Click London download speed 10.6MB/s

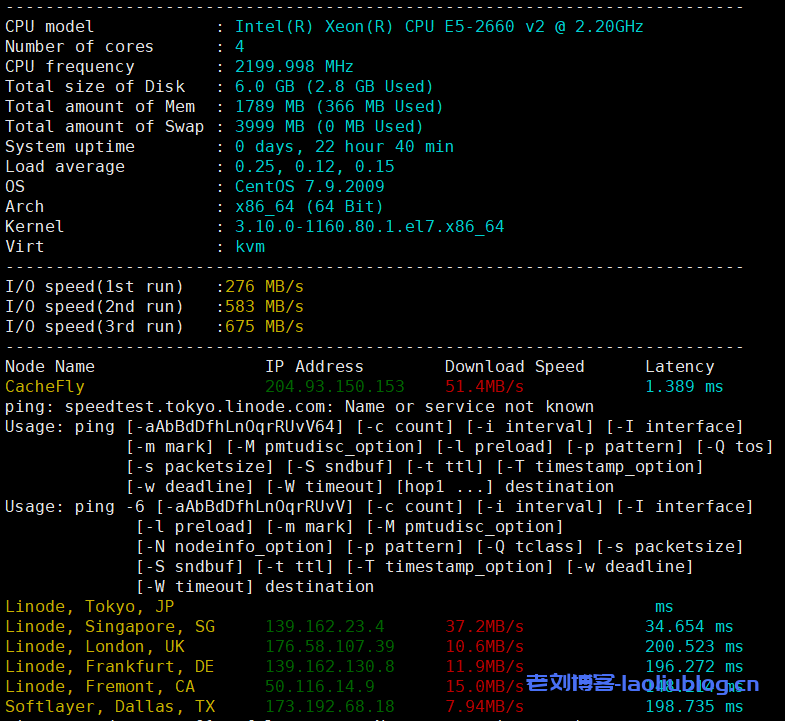tap(485, 647)
